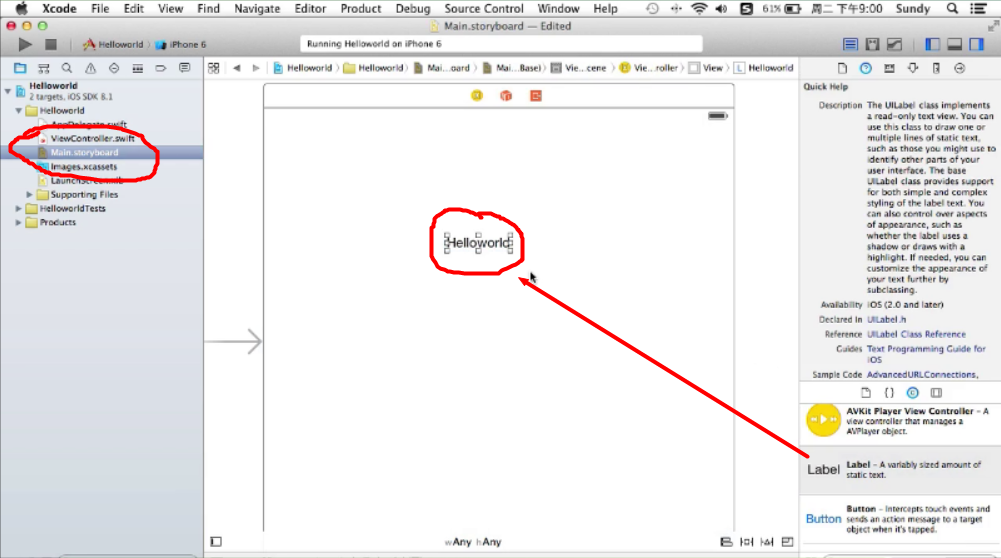Show the Connections inspector
This screenshot has width=1001, height=558.
960,68
